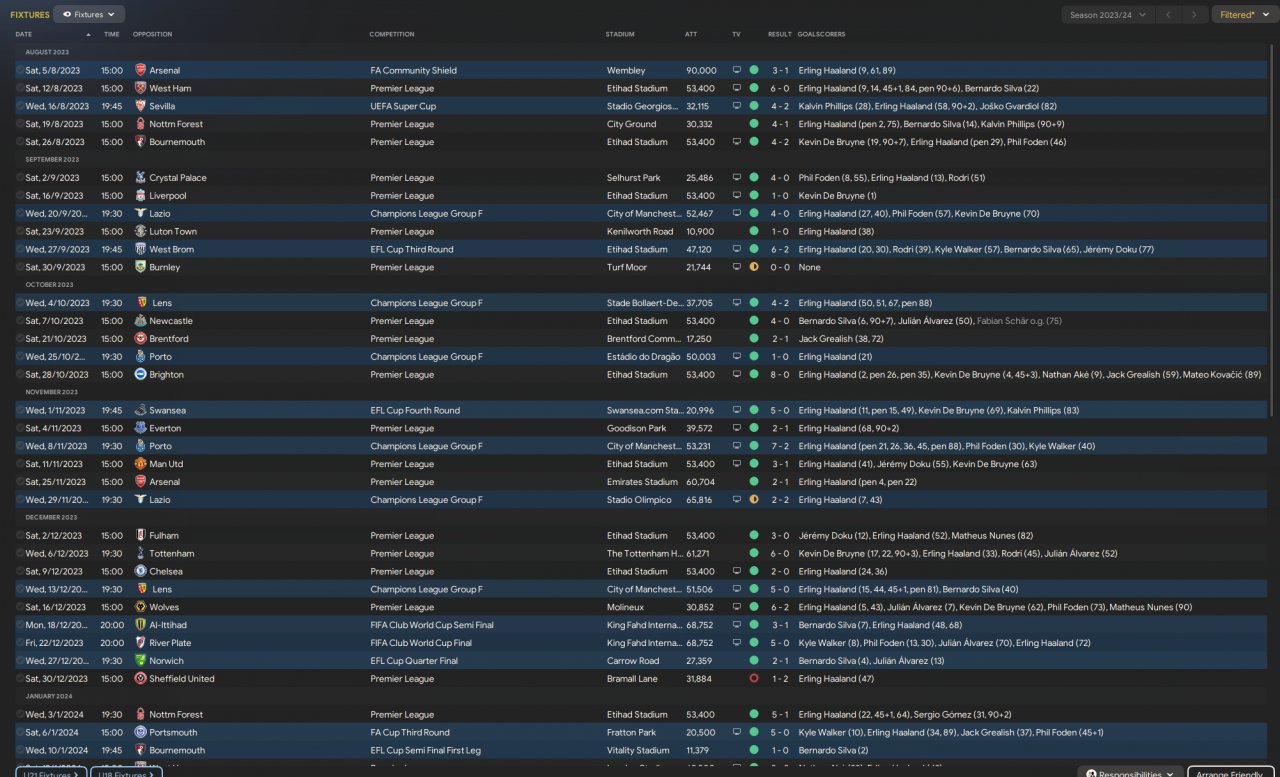Click the Chelsea club badge
The image size is (1280, 777).
140,572
